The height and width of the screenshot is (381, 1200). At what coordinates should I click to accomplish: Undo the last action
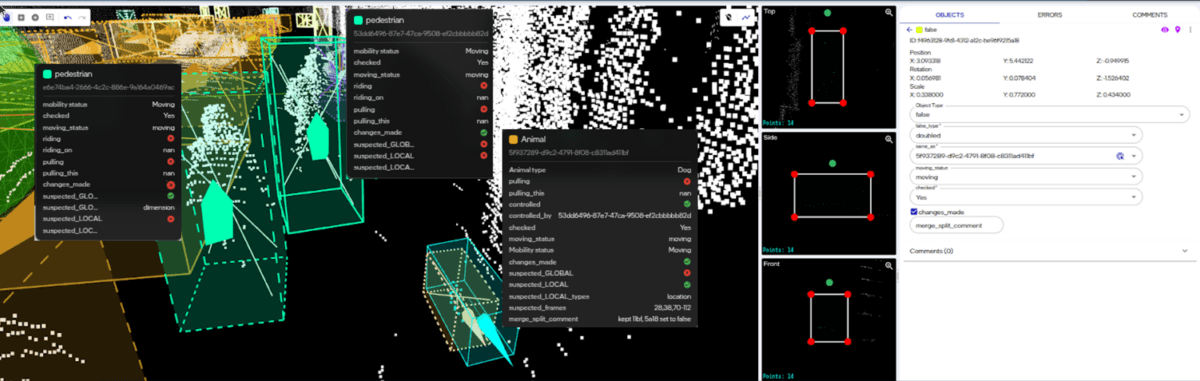(x=67, y=17)
